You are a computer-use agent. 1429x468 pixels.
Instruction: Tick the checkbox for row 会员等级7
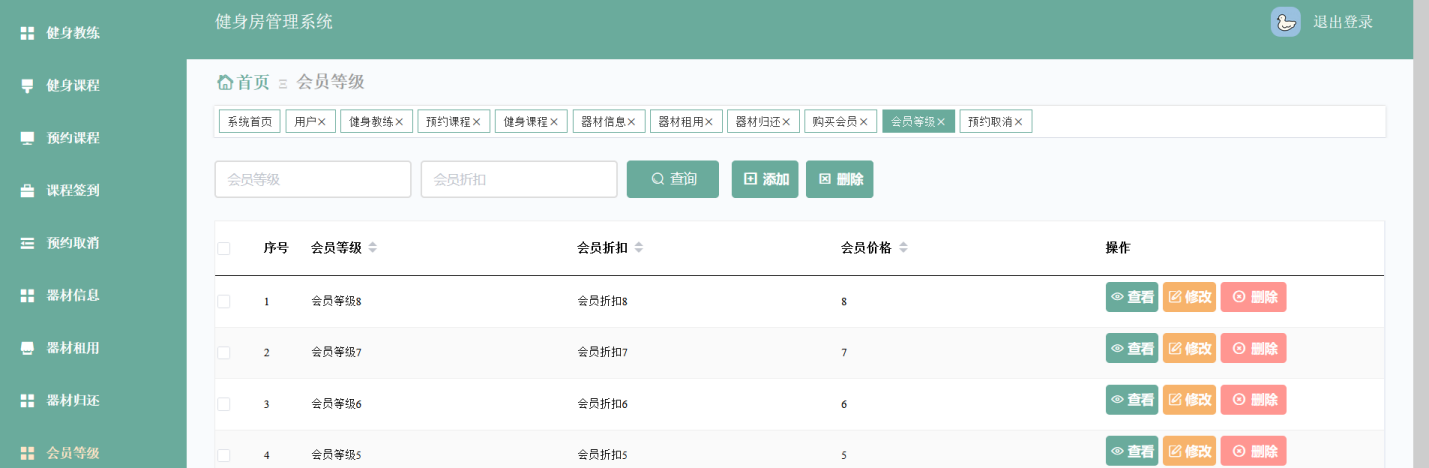pyautogui.click(x=224, y=352)
